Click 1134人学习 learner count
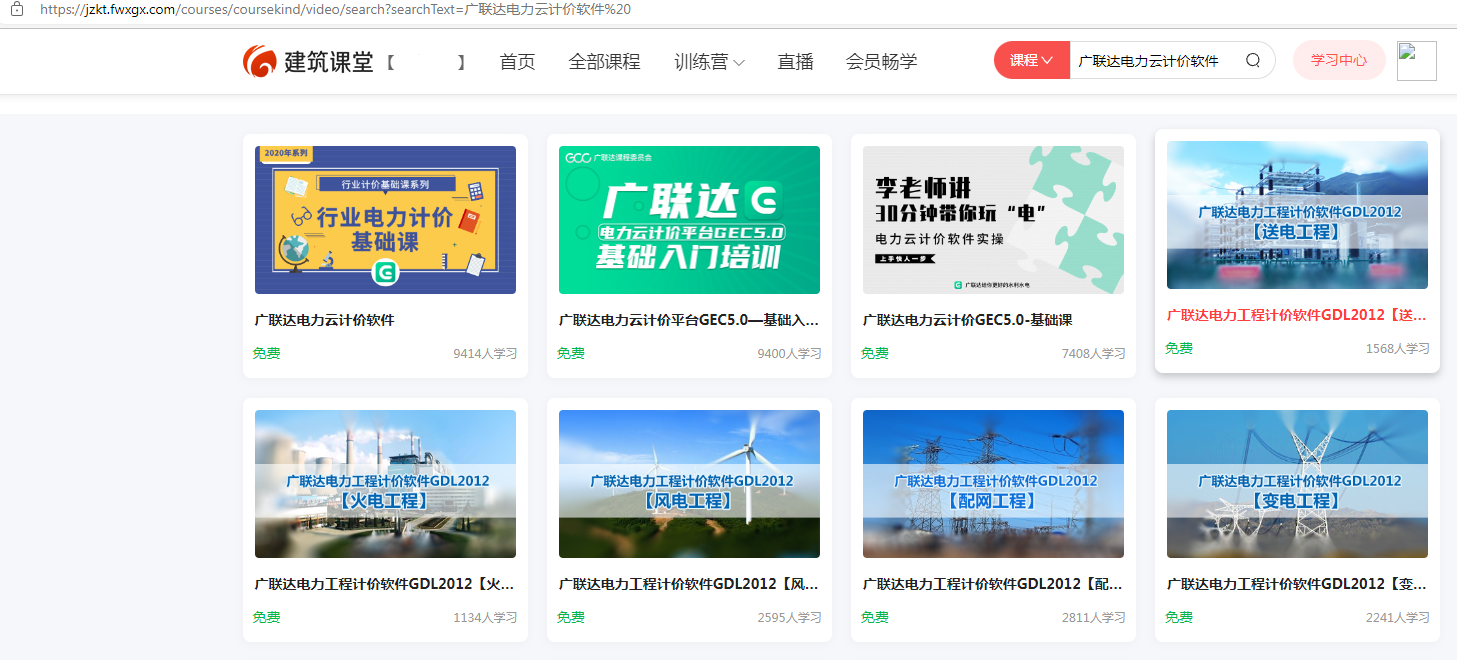The width and height of the screenshot is (1457, 660). click(485, 618)
